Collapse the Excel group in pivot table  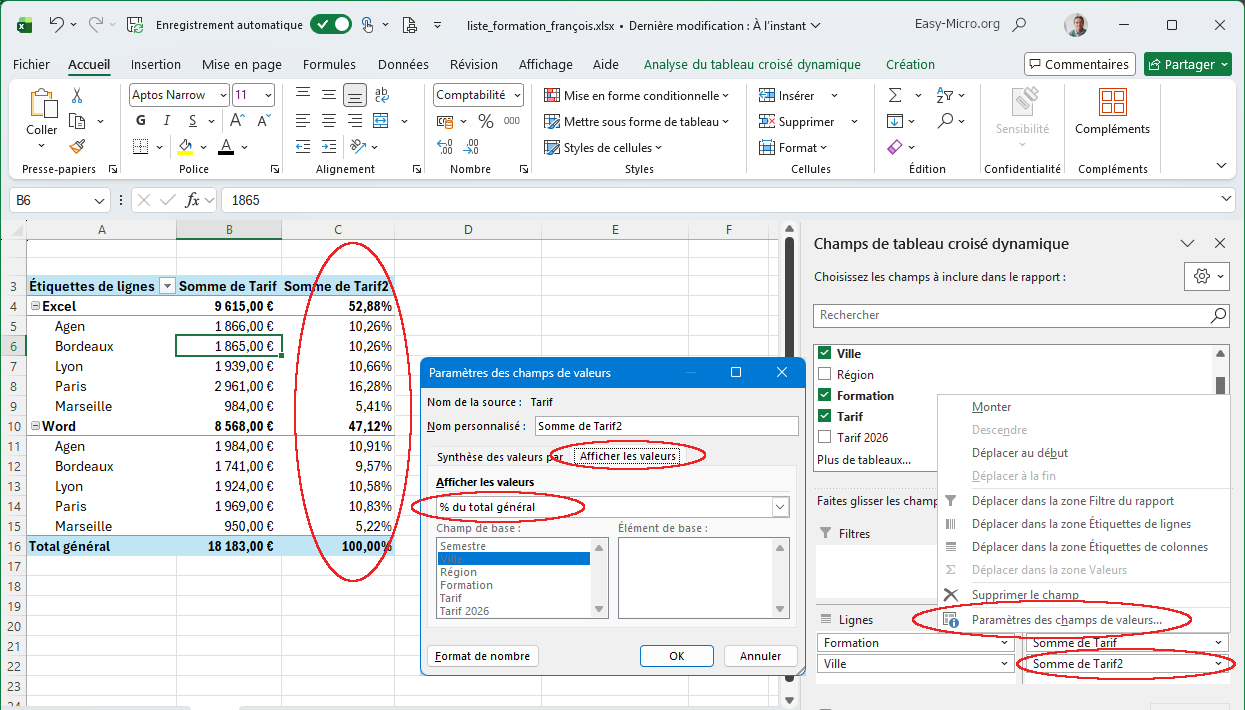click(35, 307)
